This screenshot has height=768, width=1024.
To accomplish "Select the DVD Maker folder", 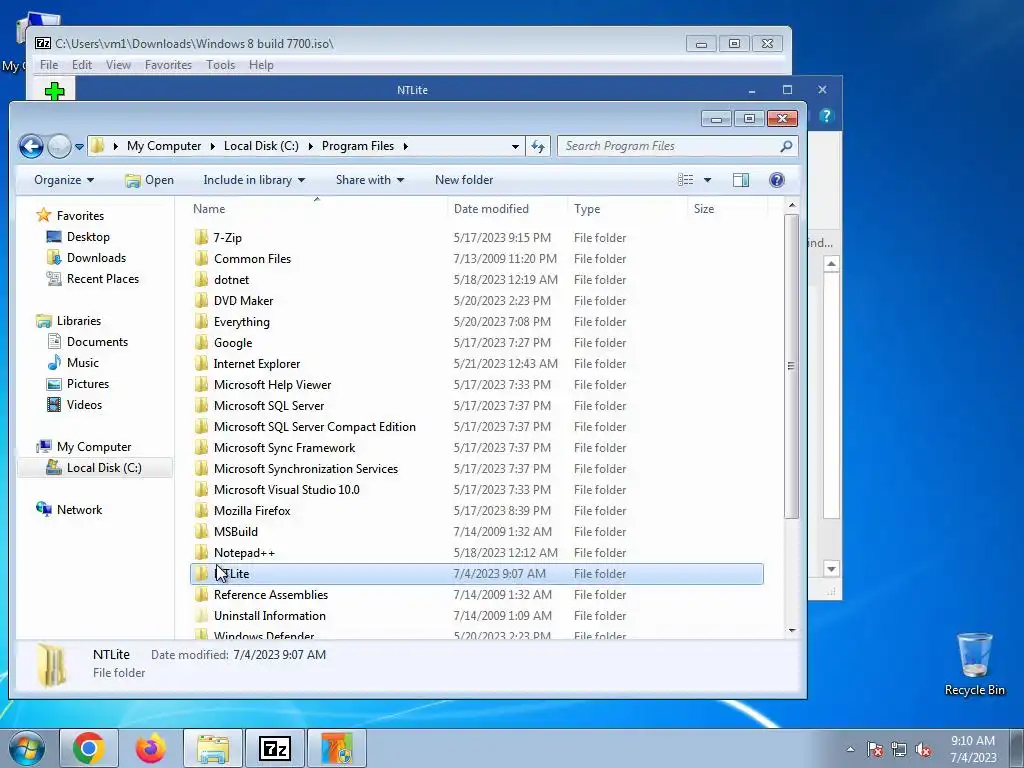I will (x=243, y=300).
